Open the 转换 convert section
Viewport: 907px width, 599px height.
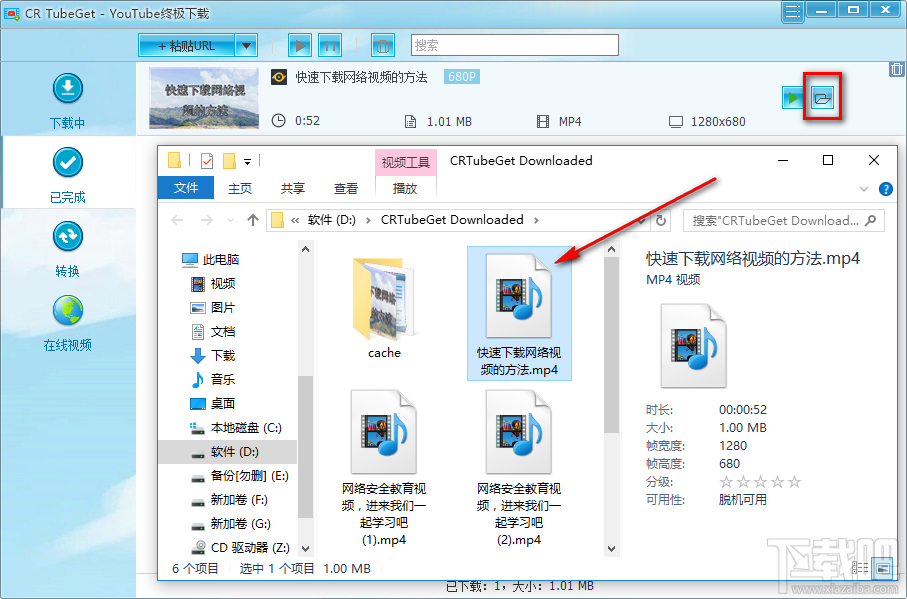pyautogui.click(x=68, y=249)
